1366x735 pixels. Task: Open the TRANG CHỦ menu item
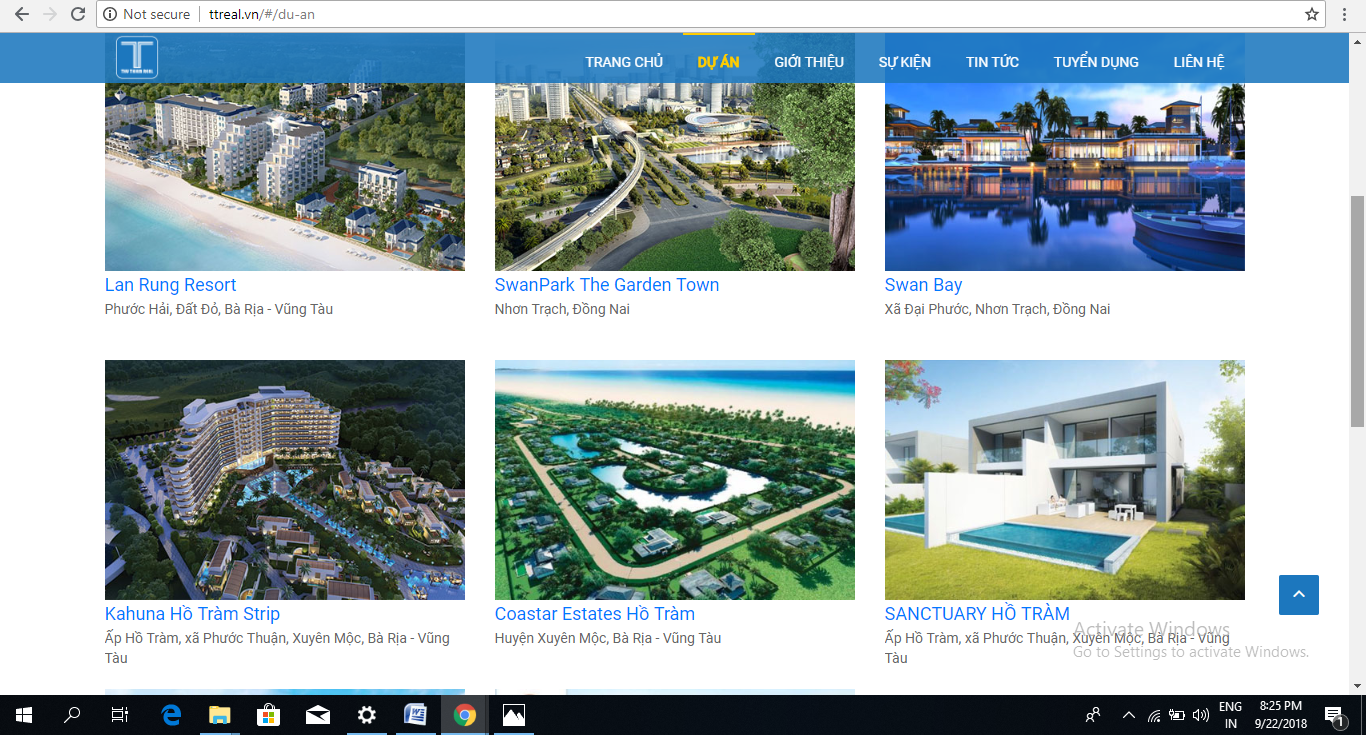[624, 62]
